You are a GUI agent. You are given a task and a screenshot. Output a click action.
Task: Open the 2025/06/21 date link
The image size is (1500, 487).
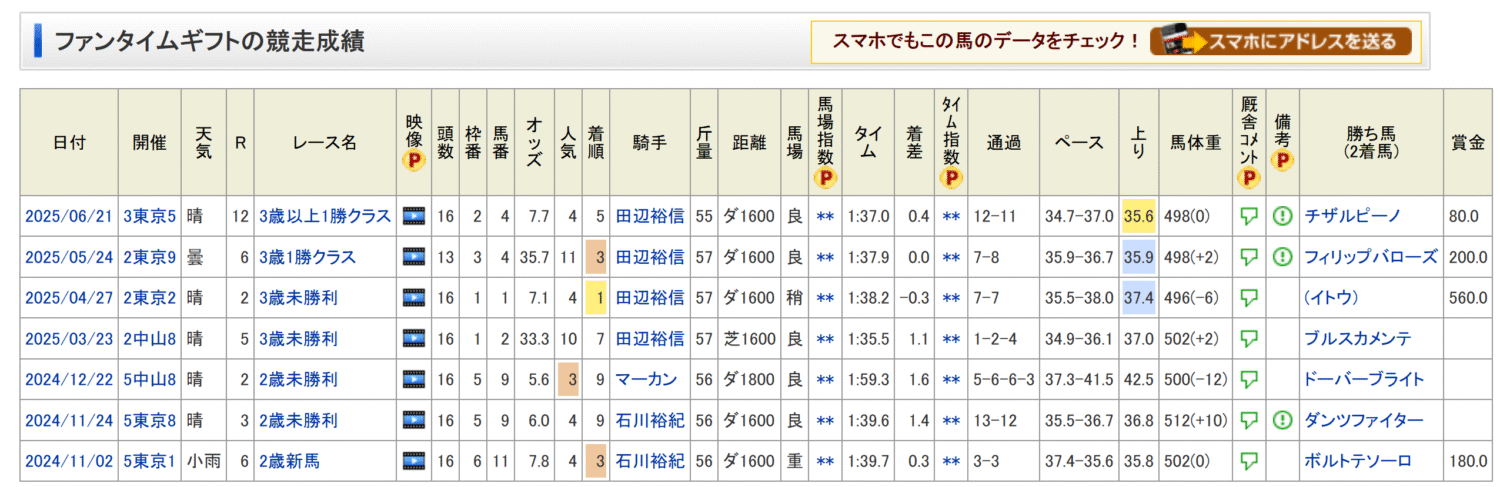(x=67, y=216)
